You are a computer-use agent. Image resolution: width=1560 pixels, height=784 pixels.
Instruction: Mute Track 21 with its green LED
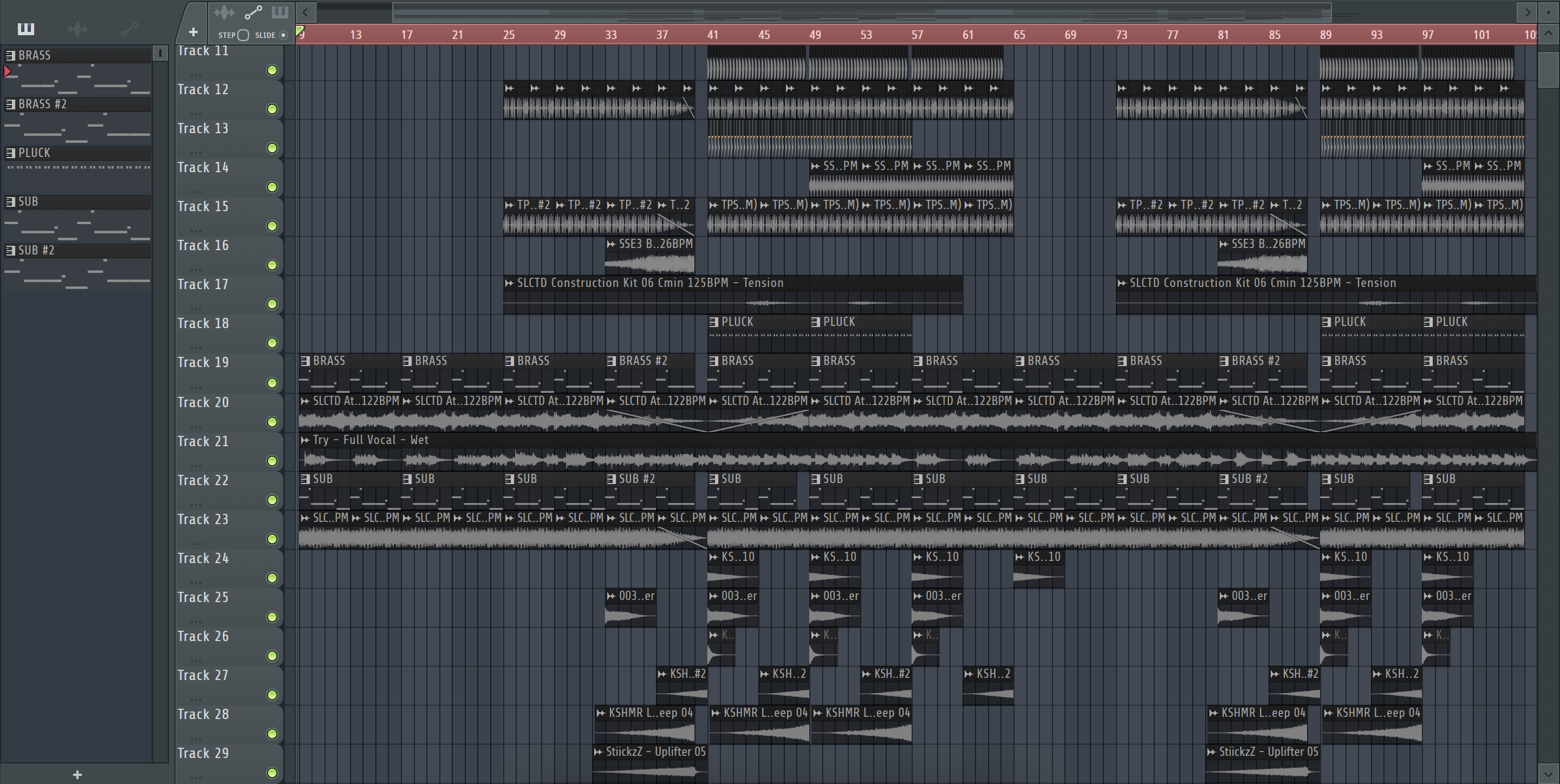click(x=272, y=461)
